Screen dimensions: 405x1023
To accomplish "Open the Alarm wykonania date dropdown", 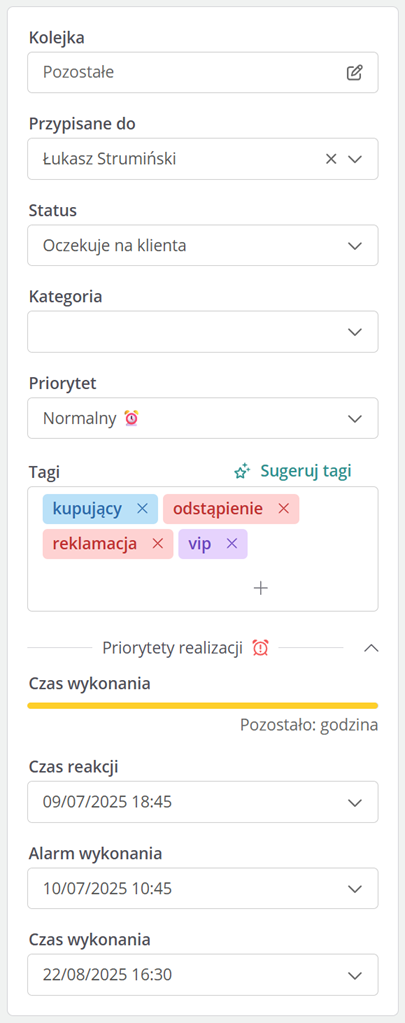I will coord(202,888).
